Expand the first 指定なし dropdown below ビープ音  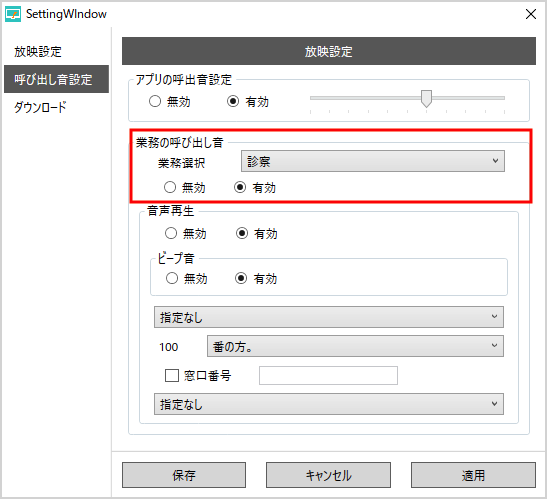click(329, 317)
